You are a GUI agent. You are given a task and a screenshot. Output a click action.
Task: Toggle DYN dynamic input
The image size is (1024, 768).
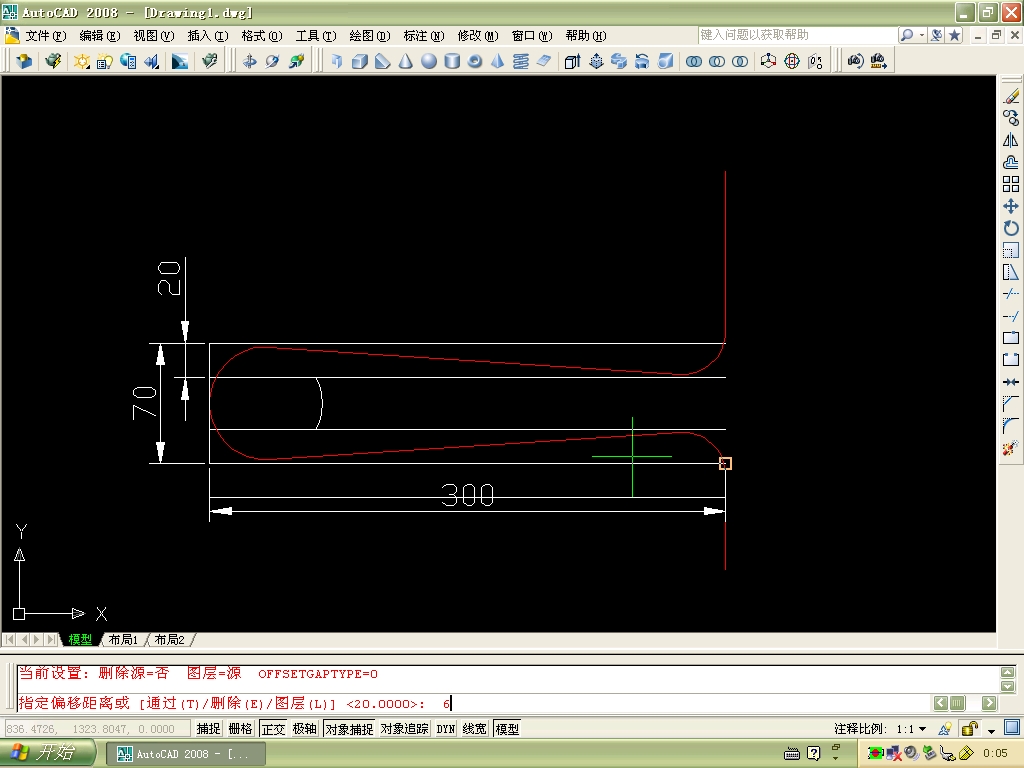pos(445,728)
